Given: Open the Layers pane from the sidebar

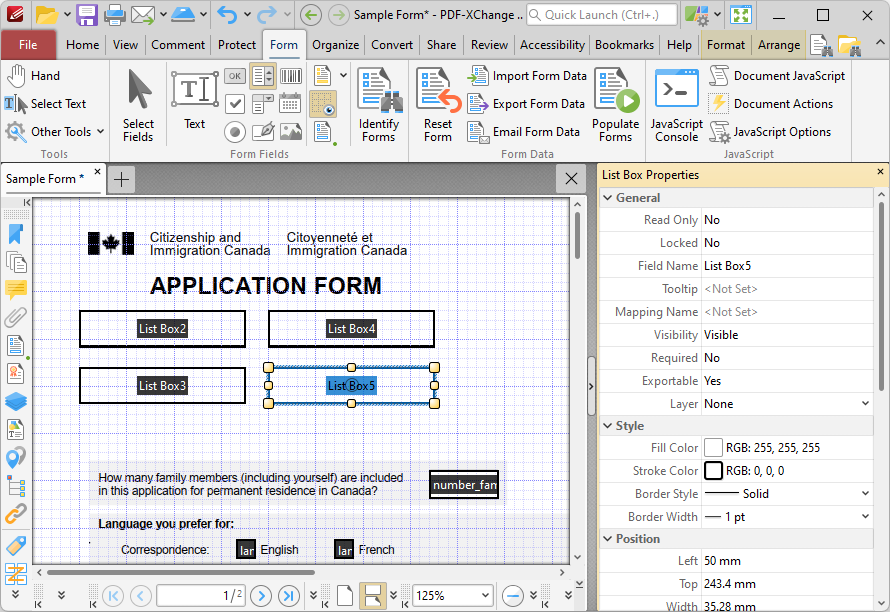Looking at the screenshot, I should (x=16, y=401).
